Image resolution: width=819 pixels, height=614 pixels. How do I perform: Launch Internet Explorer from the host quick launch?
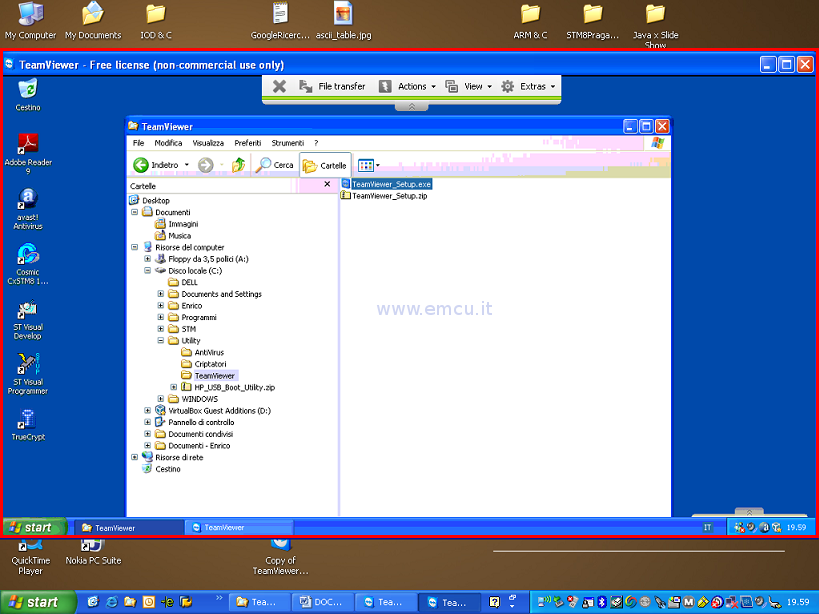click(x=111, y=602)
